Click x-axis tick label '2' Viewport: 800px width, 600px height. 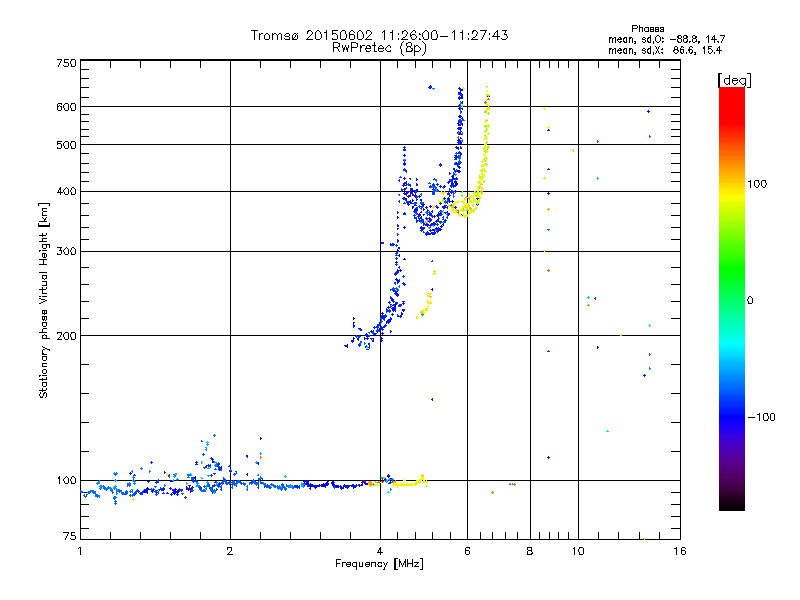[230, 551]
